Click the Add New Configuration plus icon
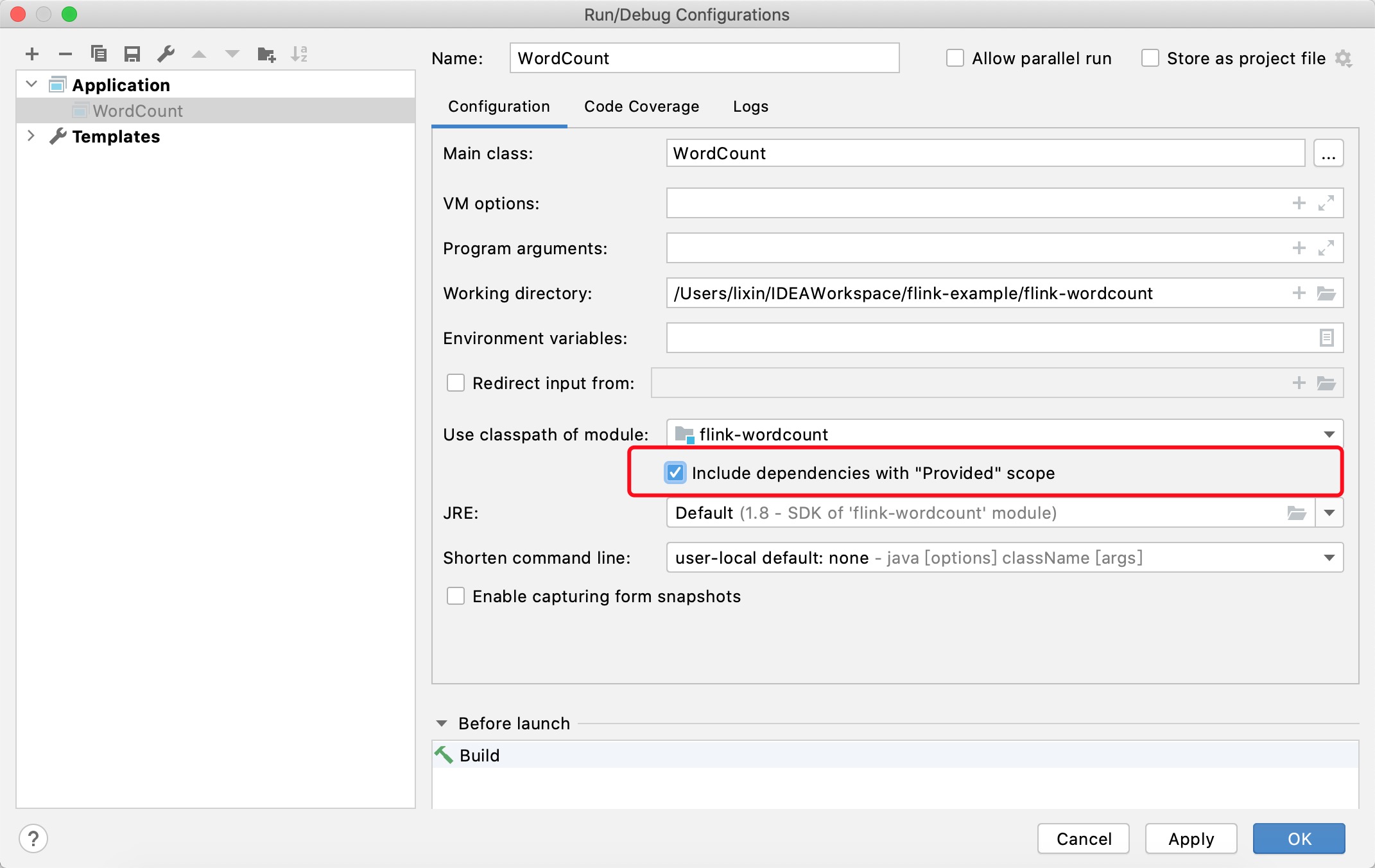 click(x=32, y=55)
